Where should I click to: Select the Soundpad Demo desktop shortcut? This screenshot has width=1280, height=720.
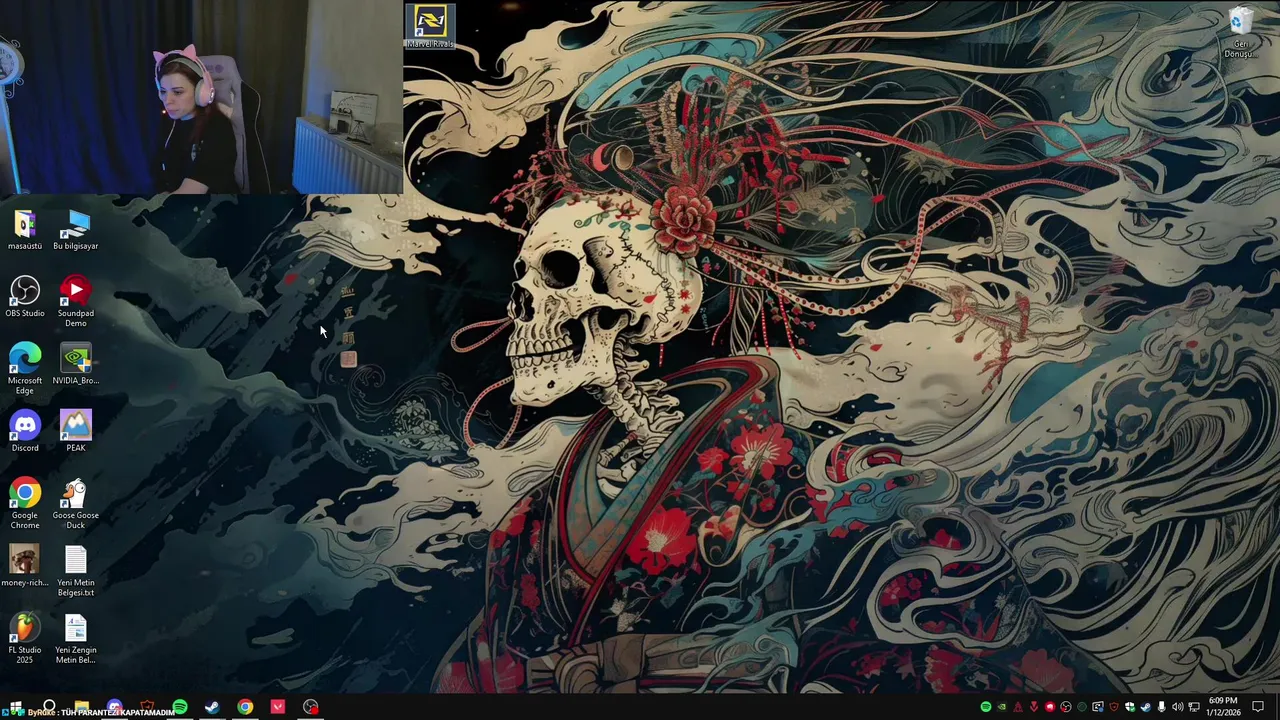(x=76, y=302)
